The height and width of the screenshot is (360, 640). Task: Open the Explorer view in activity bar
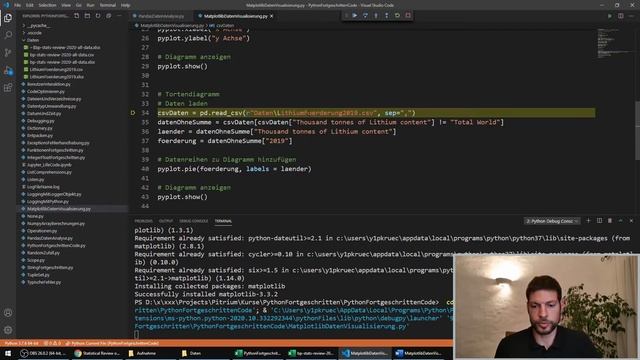8,18
